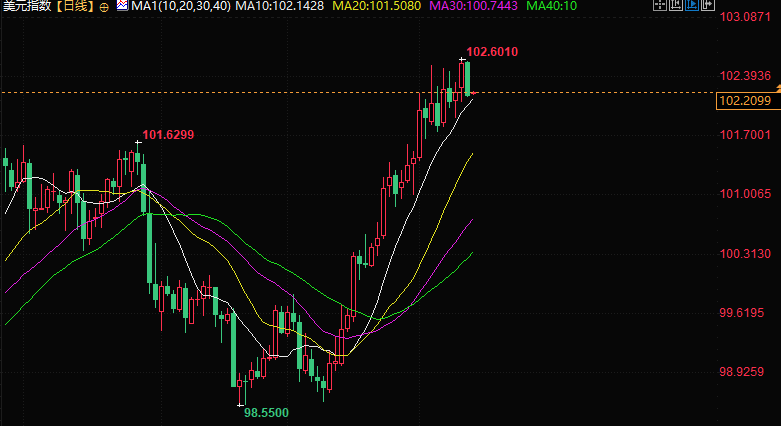Click the 101.7001 axis value
The image size is (781, 426).
745,135
